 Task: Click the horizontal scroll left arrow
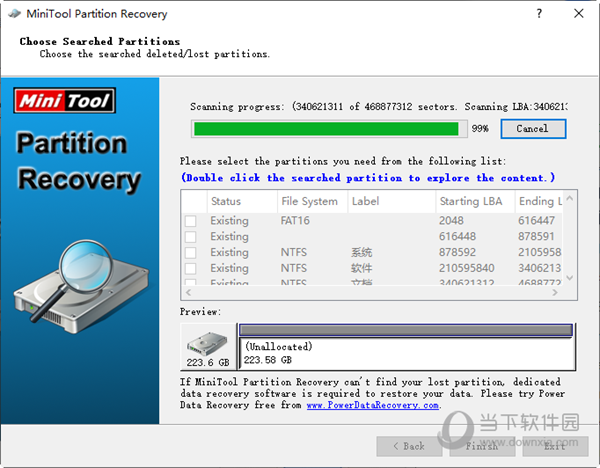(188, 293)
